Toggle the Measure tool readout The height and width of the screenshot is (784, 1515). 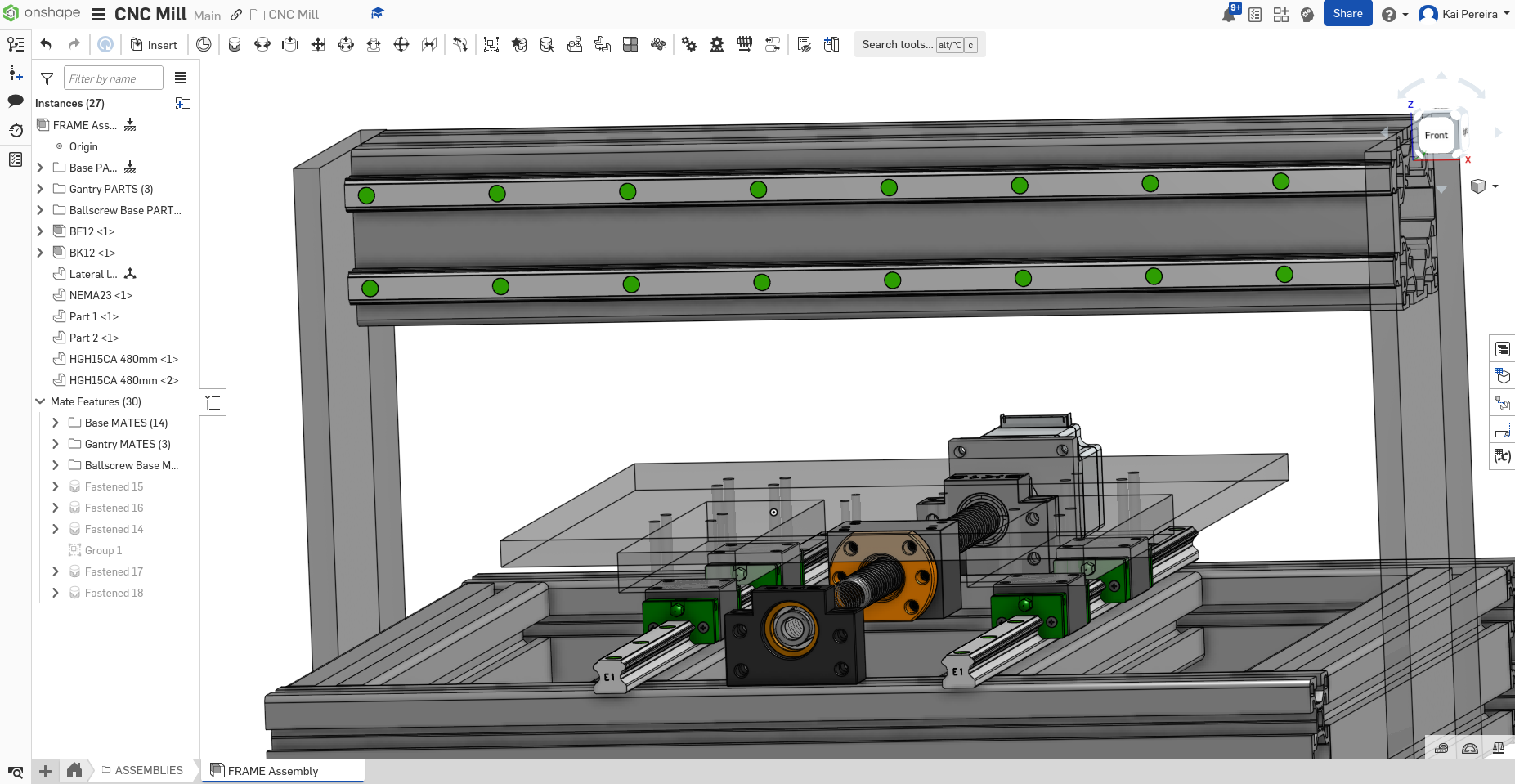pyautogui.click(x=1443, y=748)
